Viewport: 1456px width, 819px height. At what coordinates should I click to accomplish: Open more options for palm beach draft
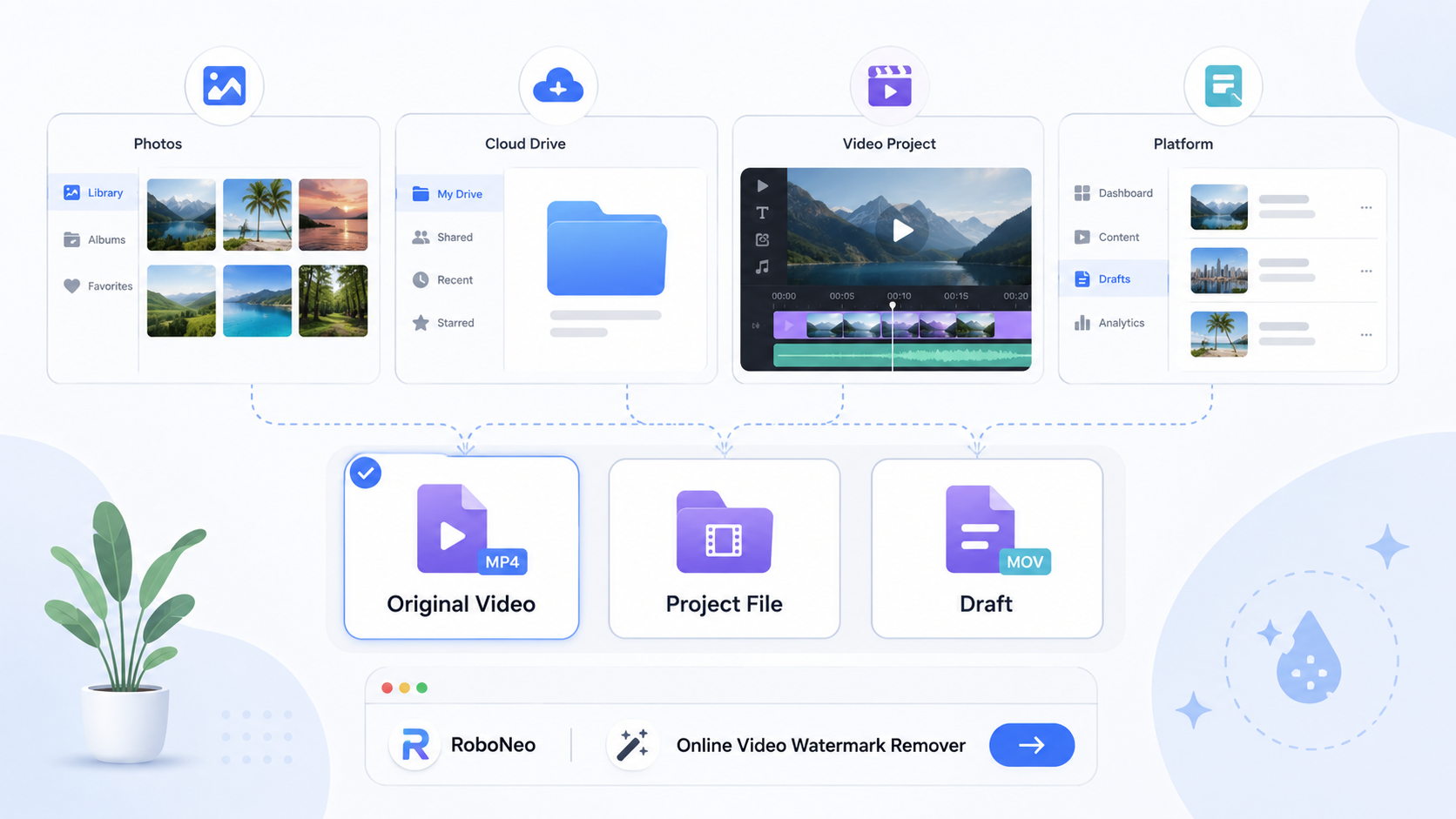(1366, 334)
